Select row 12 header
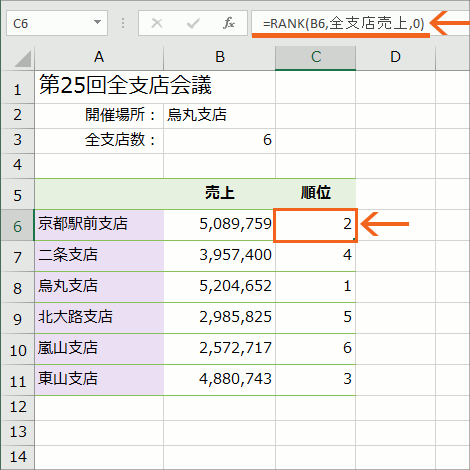This screenshot has height=470, width=470. pos(17,408)
